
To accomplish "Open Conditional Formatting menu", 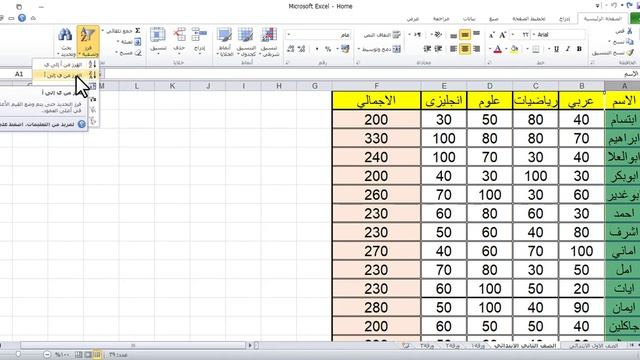I will click(269, 42).
